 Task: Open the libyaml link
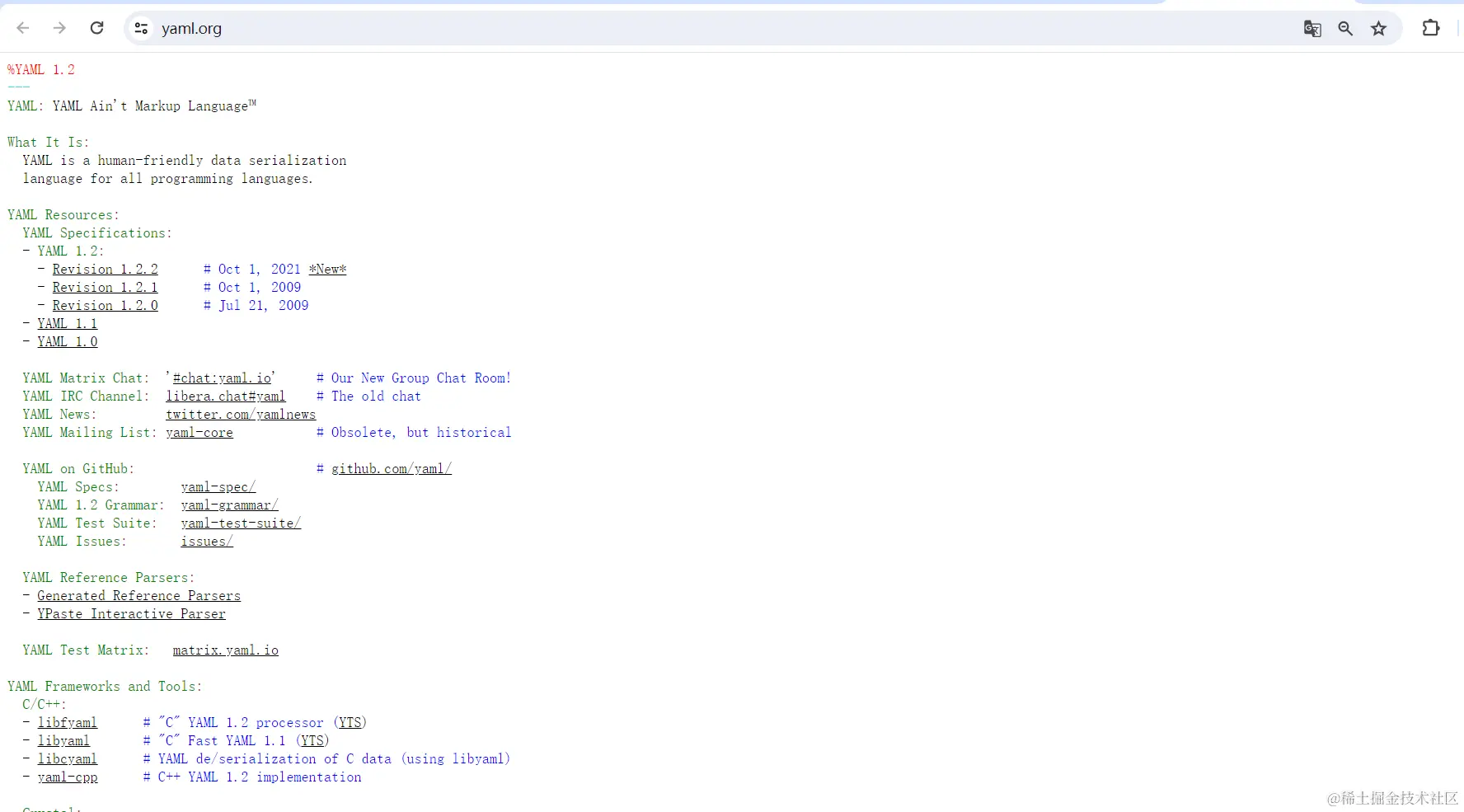tap(63, 741)
